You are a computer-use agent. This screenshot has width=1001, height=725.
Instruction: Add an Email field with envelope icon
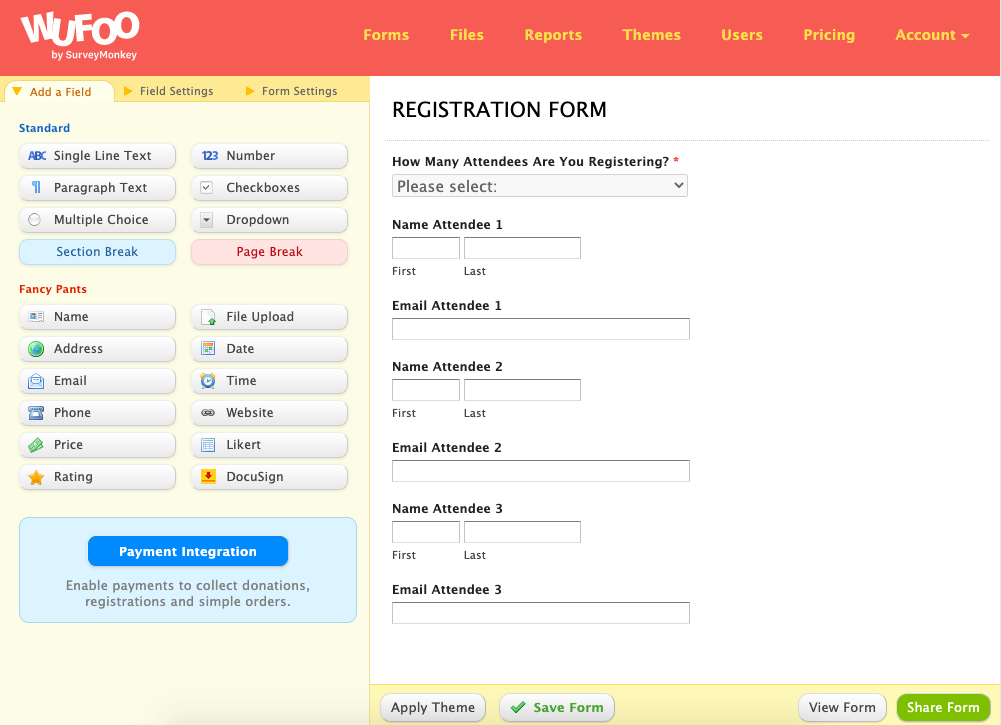(97, 381)
